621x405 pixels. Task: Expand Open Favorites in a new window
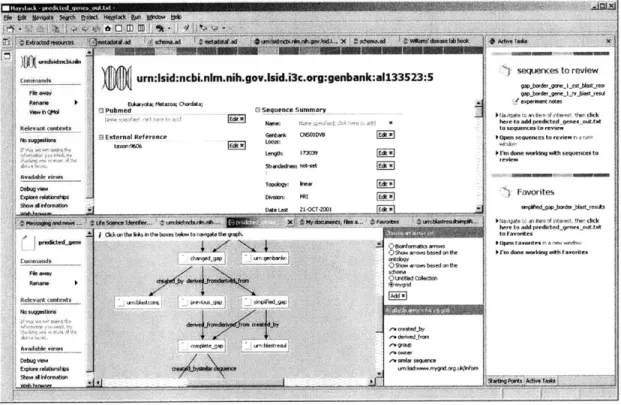[497, 243]
